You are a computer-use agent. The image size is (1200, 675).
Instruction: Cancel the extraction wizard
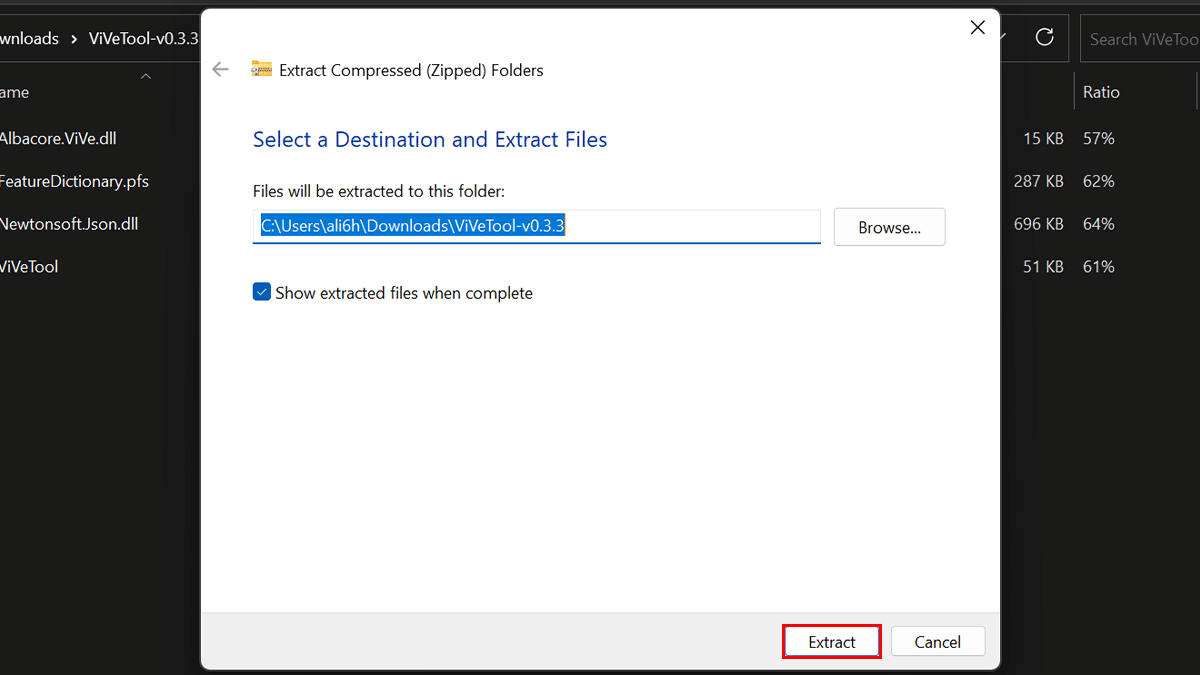click(937, 642)
